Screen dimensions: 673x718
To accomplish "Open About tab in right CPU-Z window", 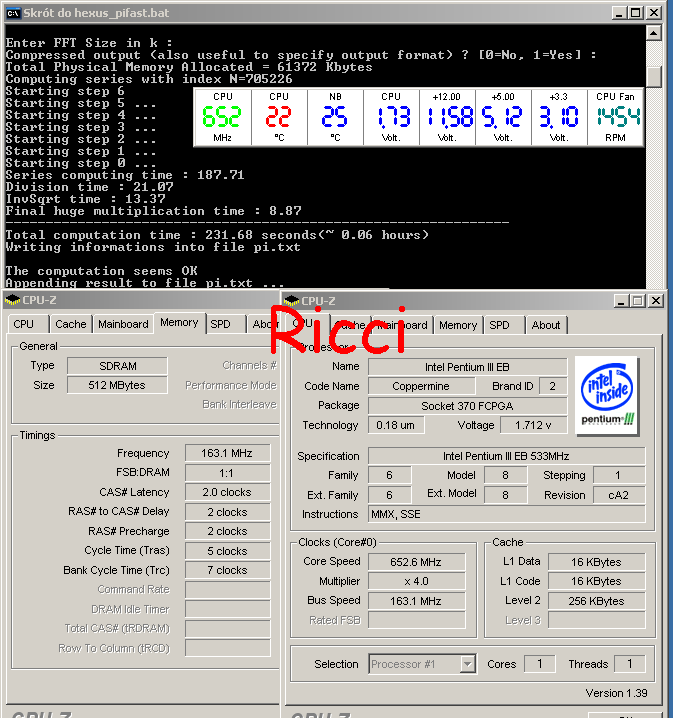I will 546,325.
